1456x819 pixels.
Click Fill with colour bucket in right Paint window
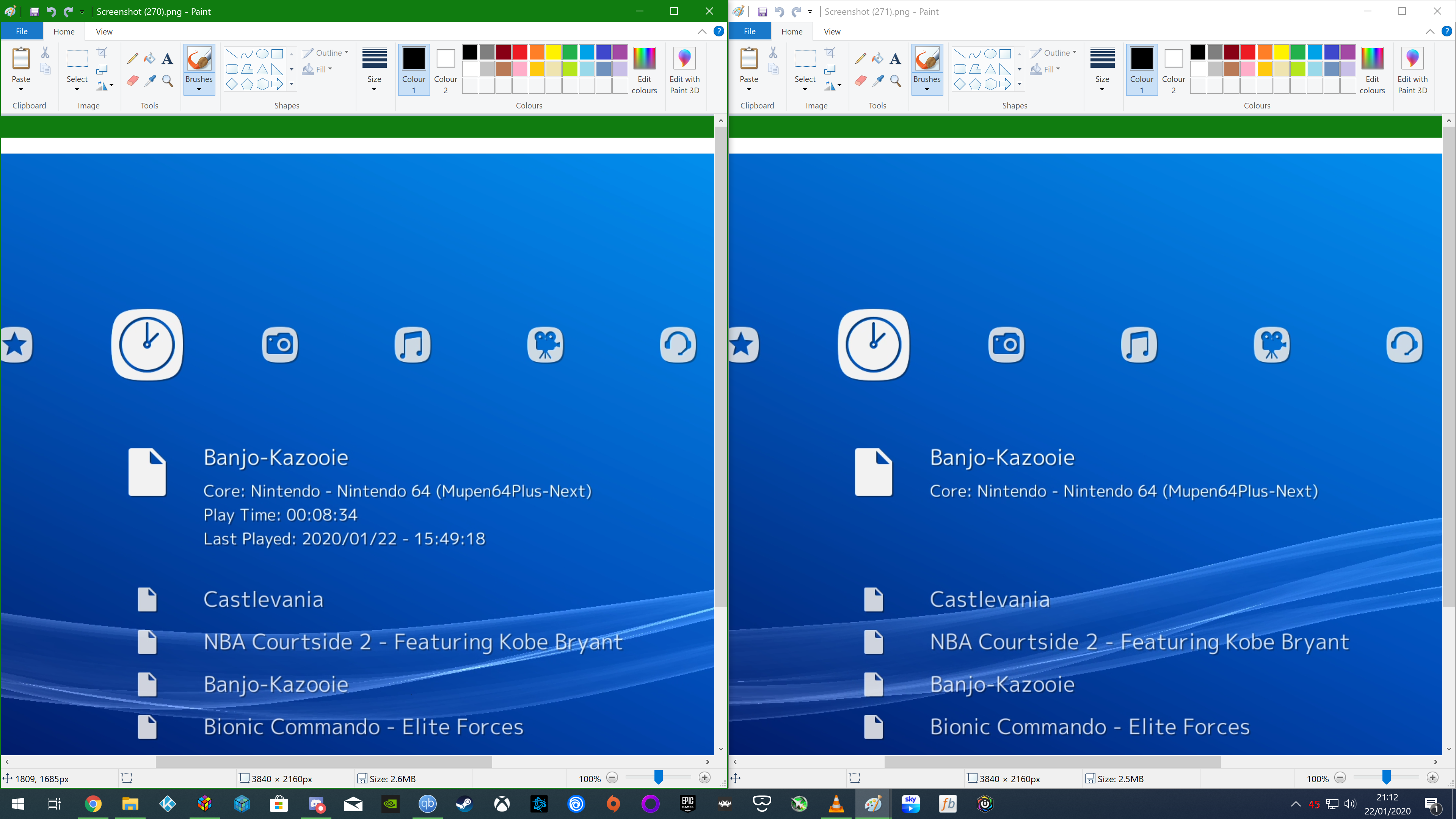pos(878,58)
